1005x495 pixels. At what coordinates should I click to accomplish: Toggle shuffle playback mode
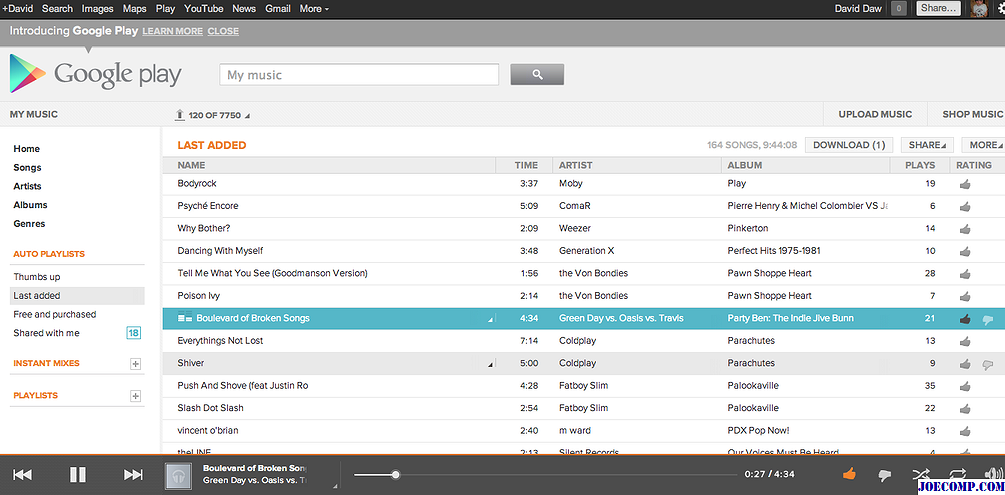point(922,475)
